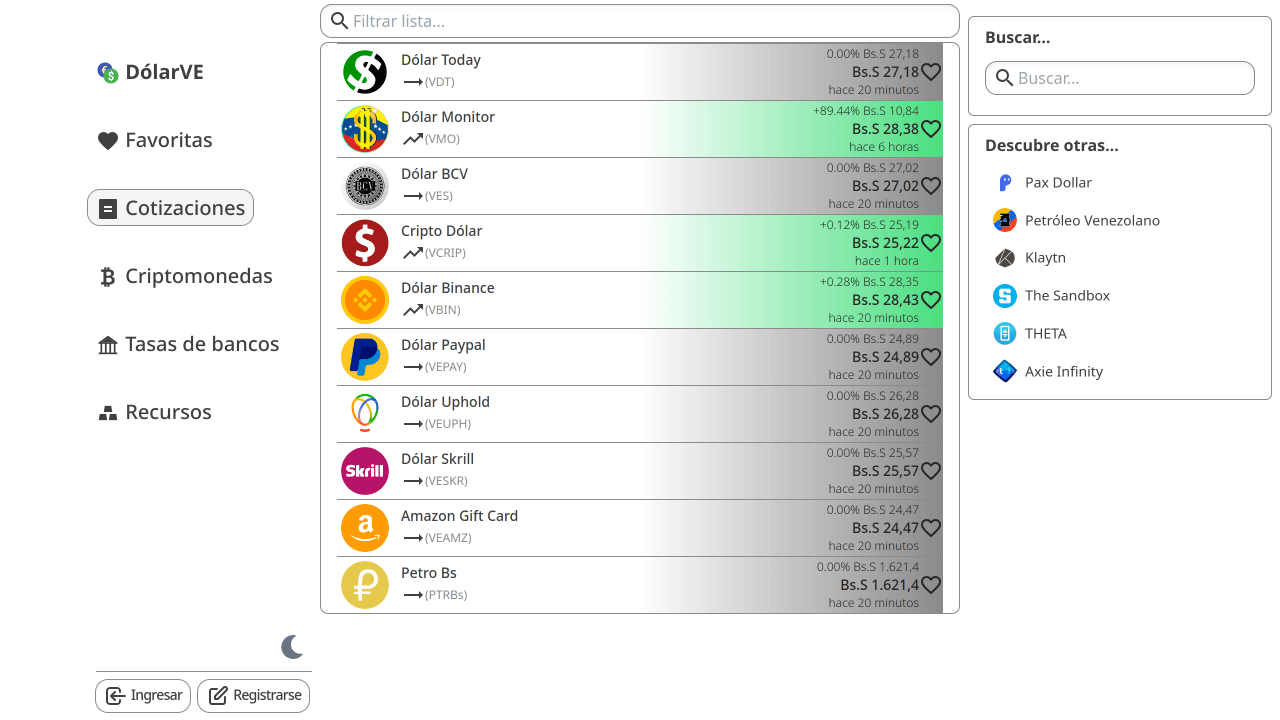Click the Dólar BCV name text
This screenshot has width=1280, height=720.
434,174
